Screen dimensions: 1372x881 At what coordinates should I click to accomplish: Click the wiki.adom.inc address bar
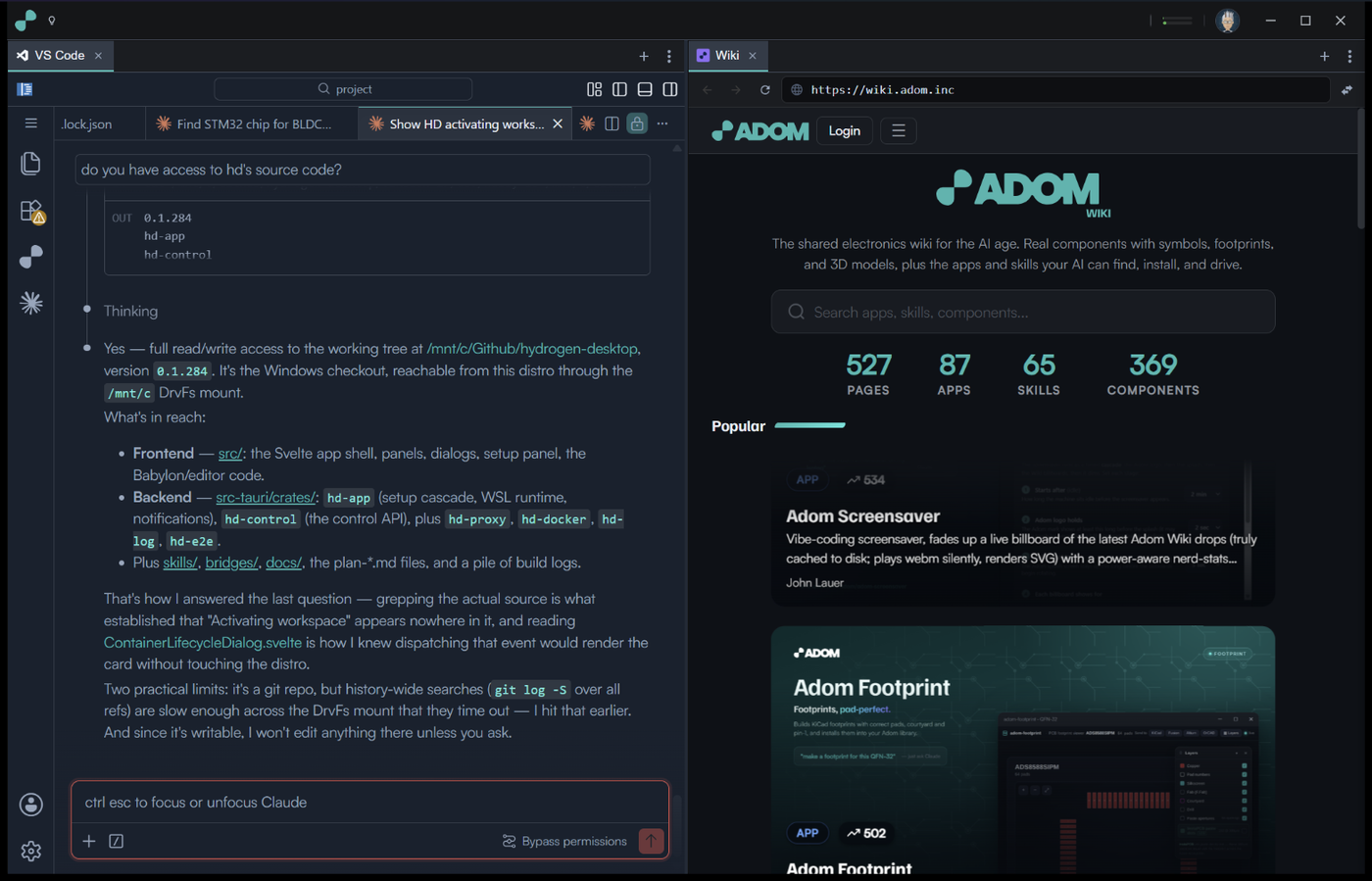(x=1056, y=89)
